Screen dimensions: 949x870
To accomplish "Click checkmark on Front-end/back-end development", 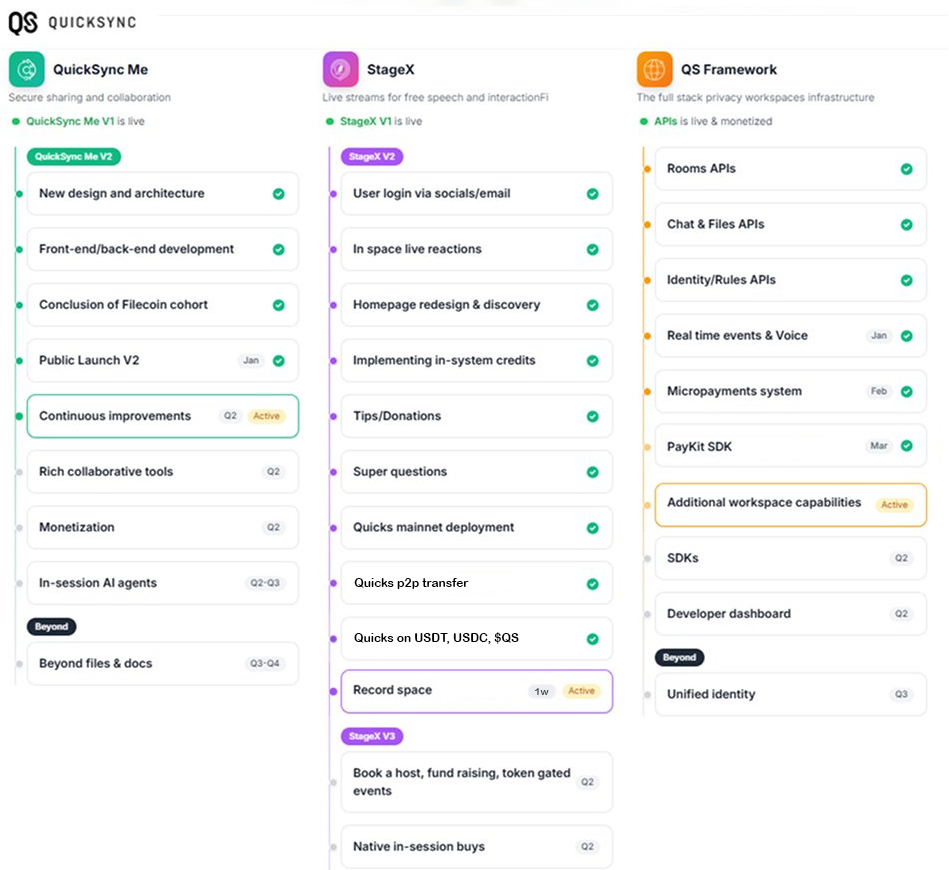I will click(x=278, y=249).
